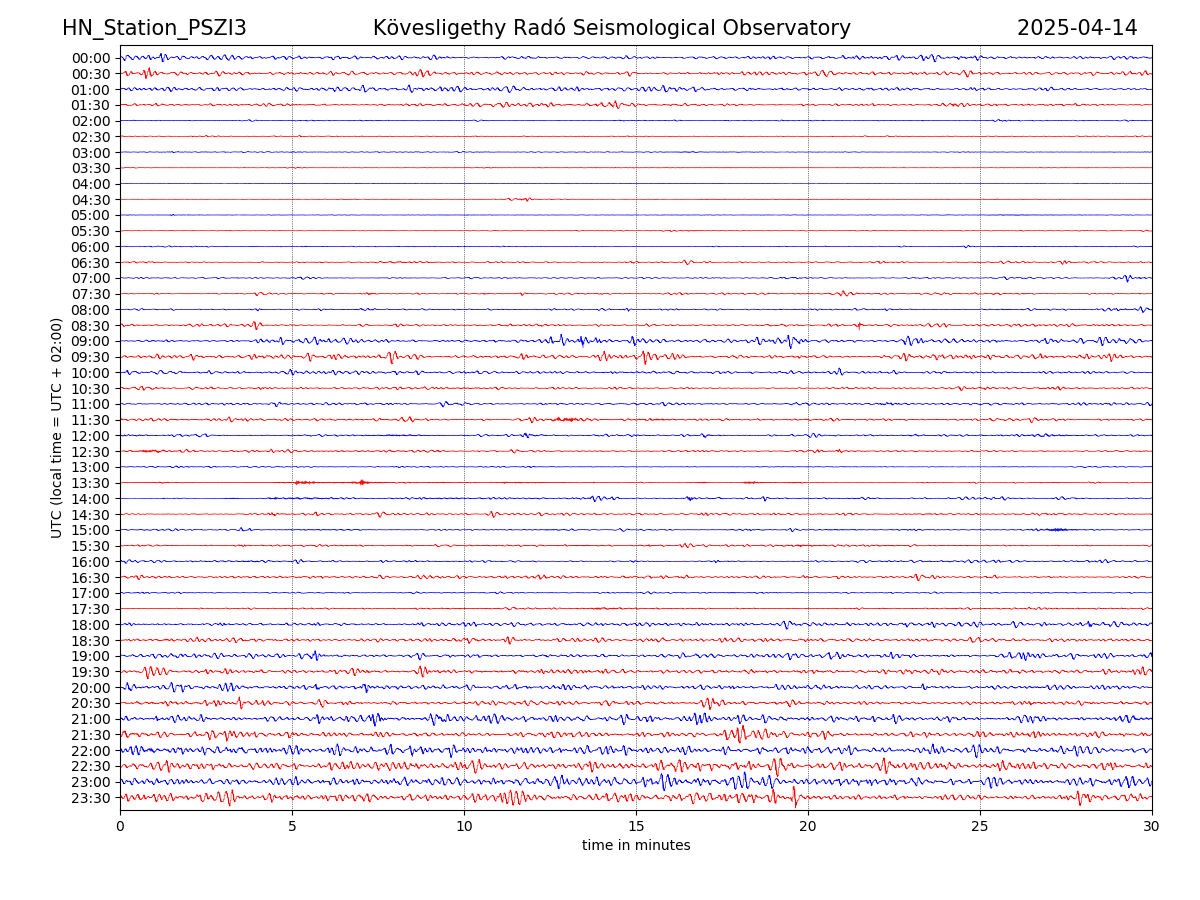Click the 30 minute tick label
The image size is (1200, 900).
(x=1152, y=827)
